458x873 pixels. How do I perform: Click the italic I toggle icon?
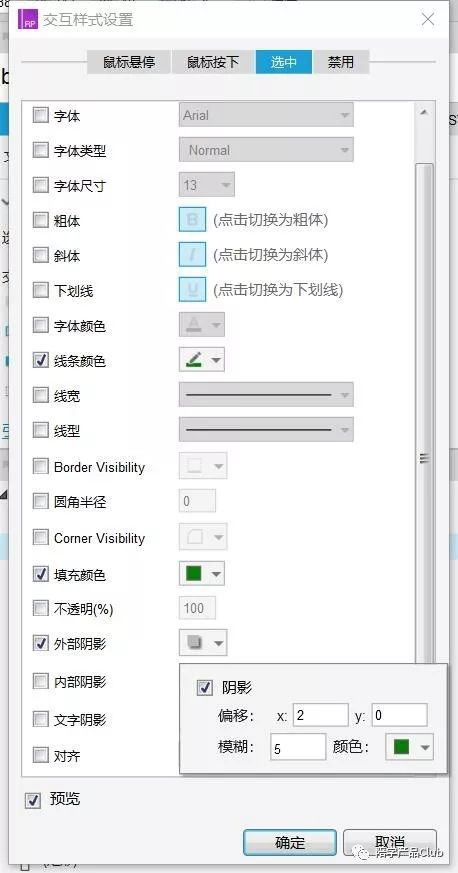pyautogui.click(x=193, y=255)
